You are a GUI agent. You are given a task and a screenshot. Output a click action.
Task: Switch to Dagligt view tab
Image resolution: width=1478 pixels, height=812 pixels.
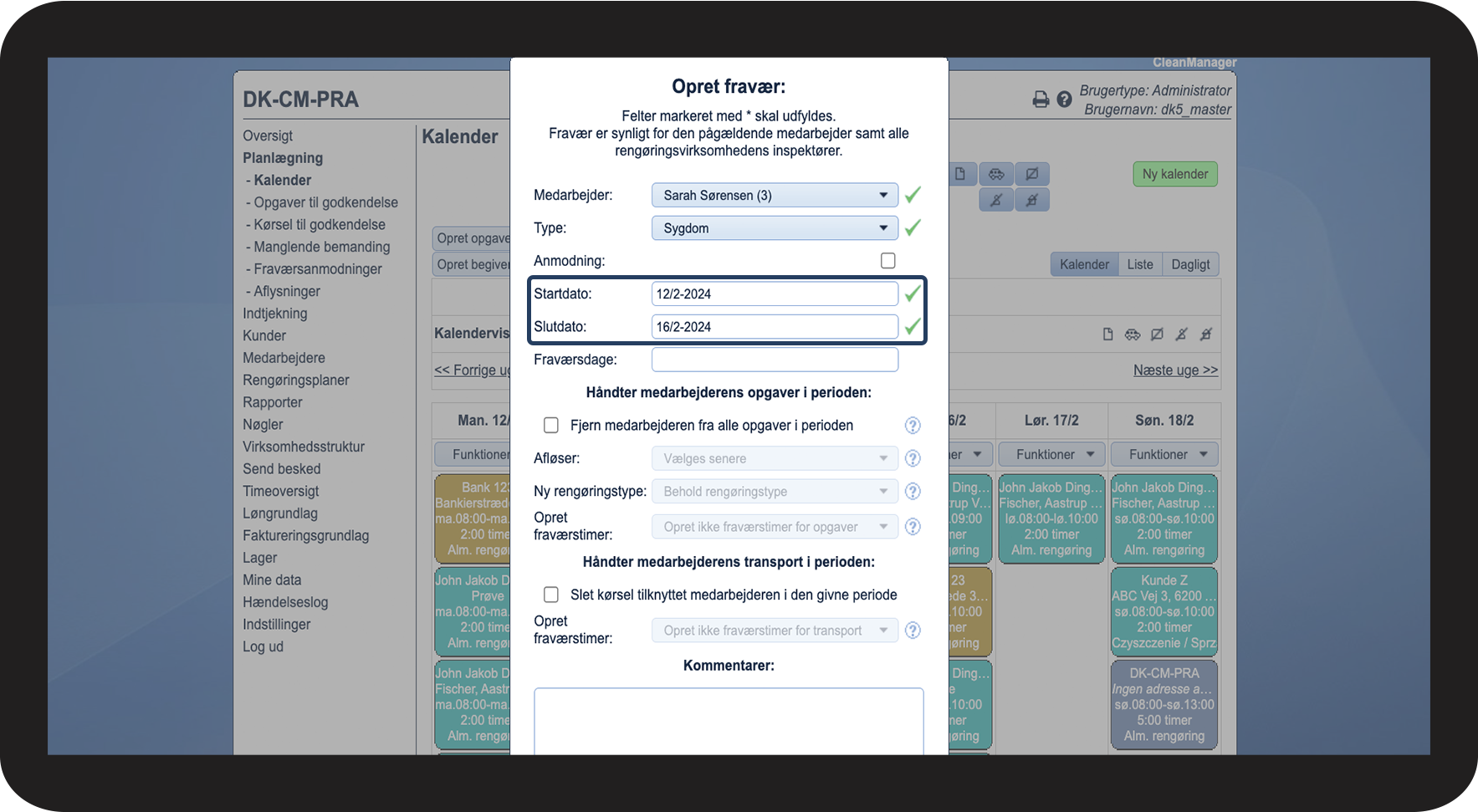click(x=1190, y=264)
